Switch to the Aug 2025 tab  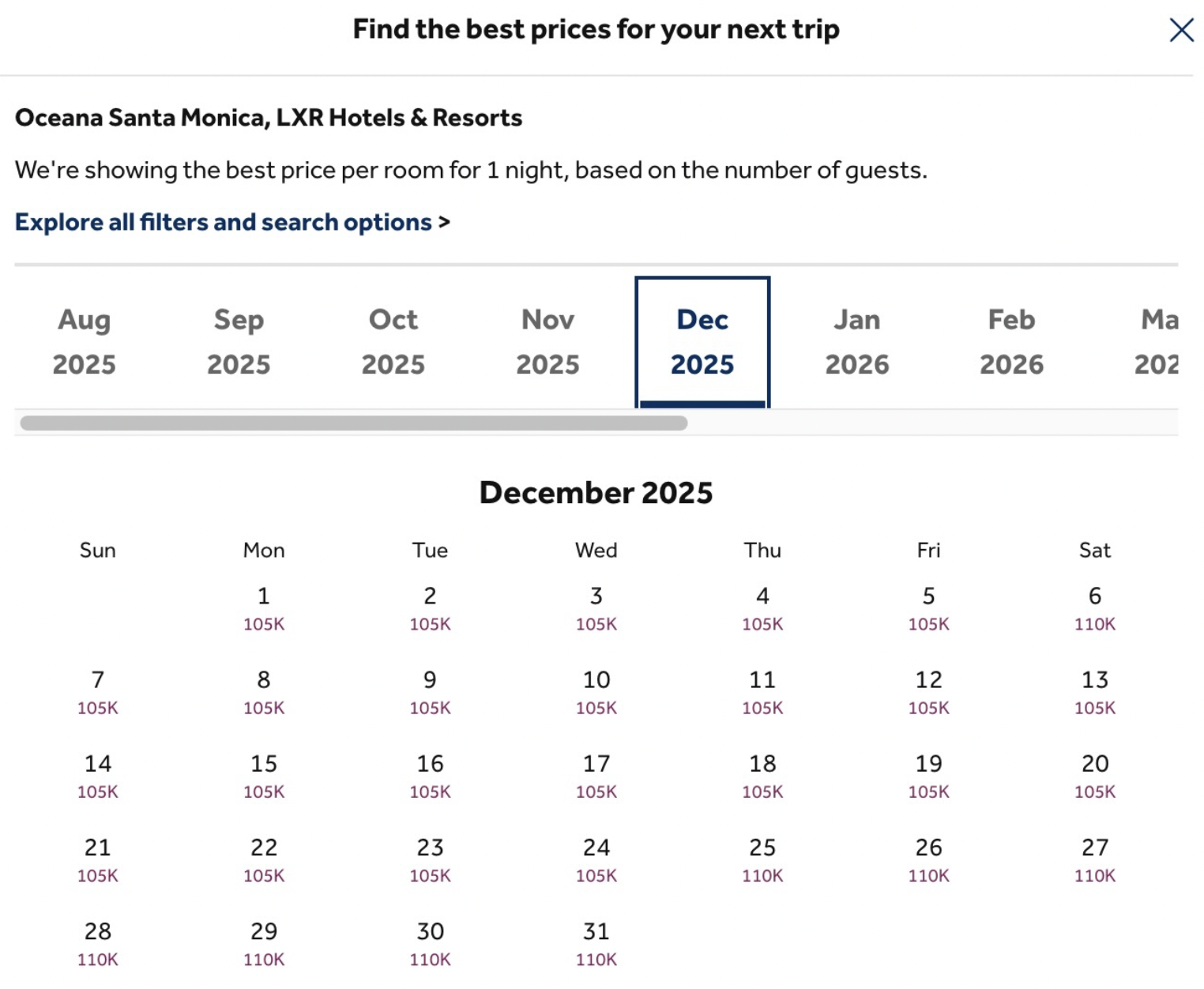85,341
